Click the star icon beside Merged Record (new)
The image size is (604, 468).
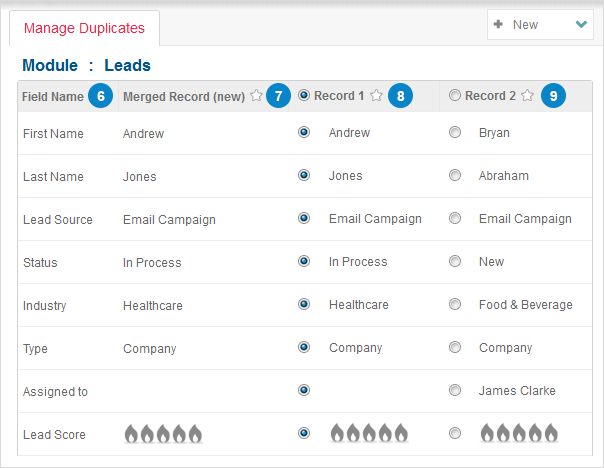[x=256, y=95]
